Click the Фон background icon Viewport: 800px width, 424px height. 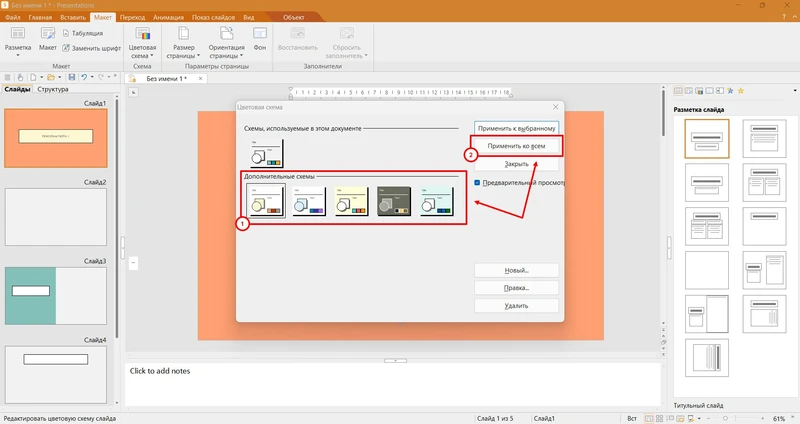point(260,39)
